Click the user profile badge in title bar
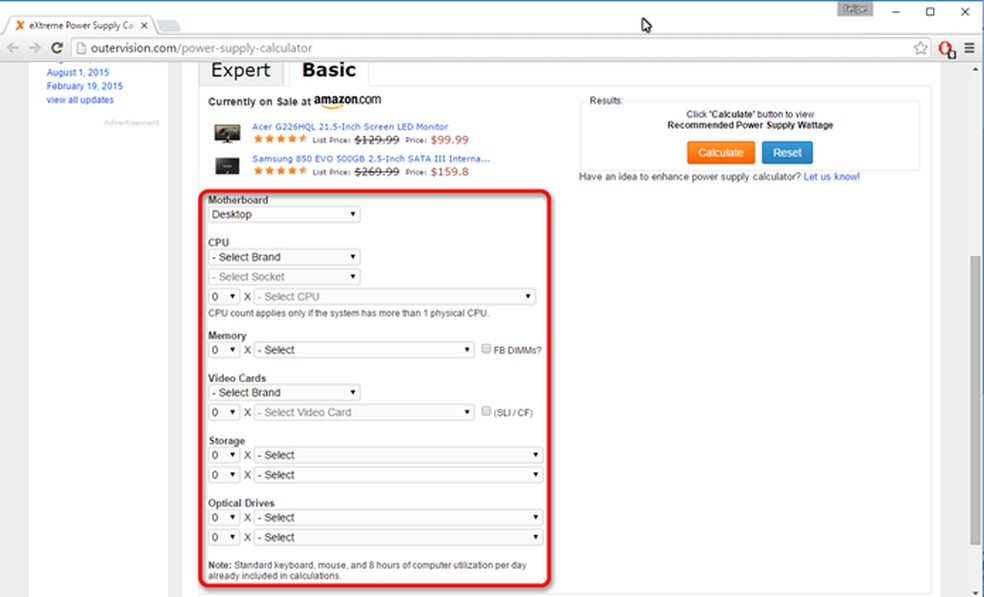This screenshot has width=984, height=597. [855, 9]
